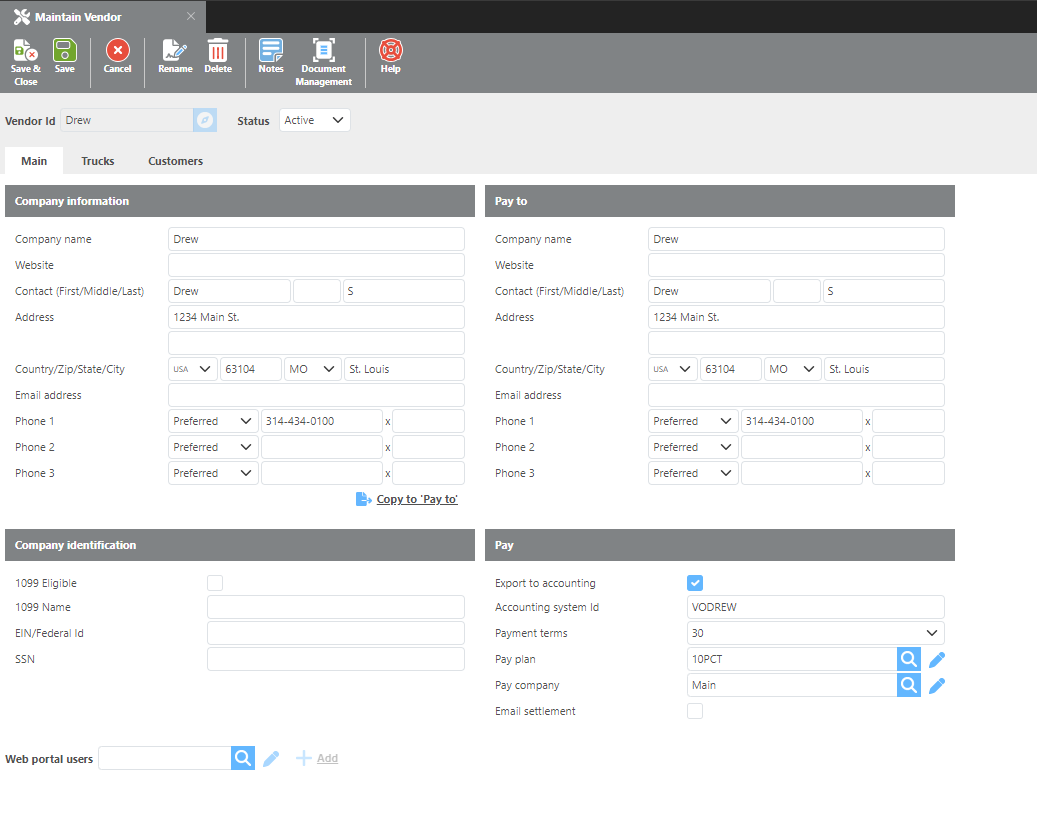
Task: Uncheck the Export to accounting checkbox
Action: click(x=695, y=583)
